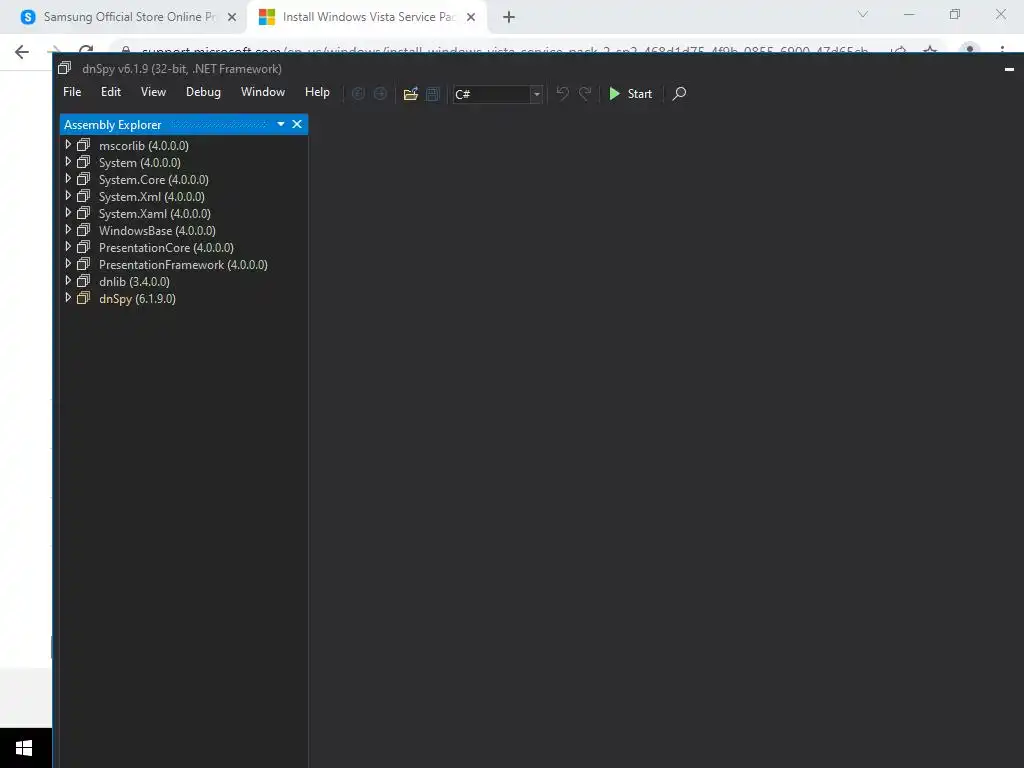The width and height of the screenshot is (1024, 768).
Task: Close the Assembly Explorer panel
Action: tap(297, 124)
